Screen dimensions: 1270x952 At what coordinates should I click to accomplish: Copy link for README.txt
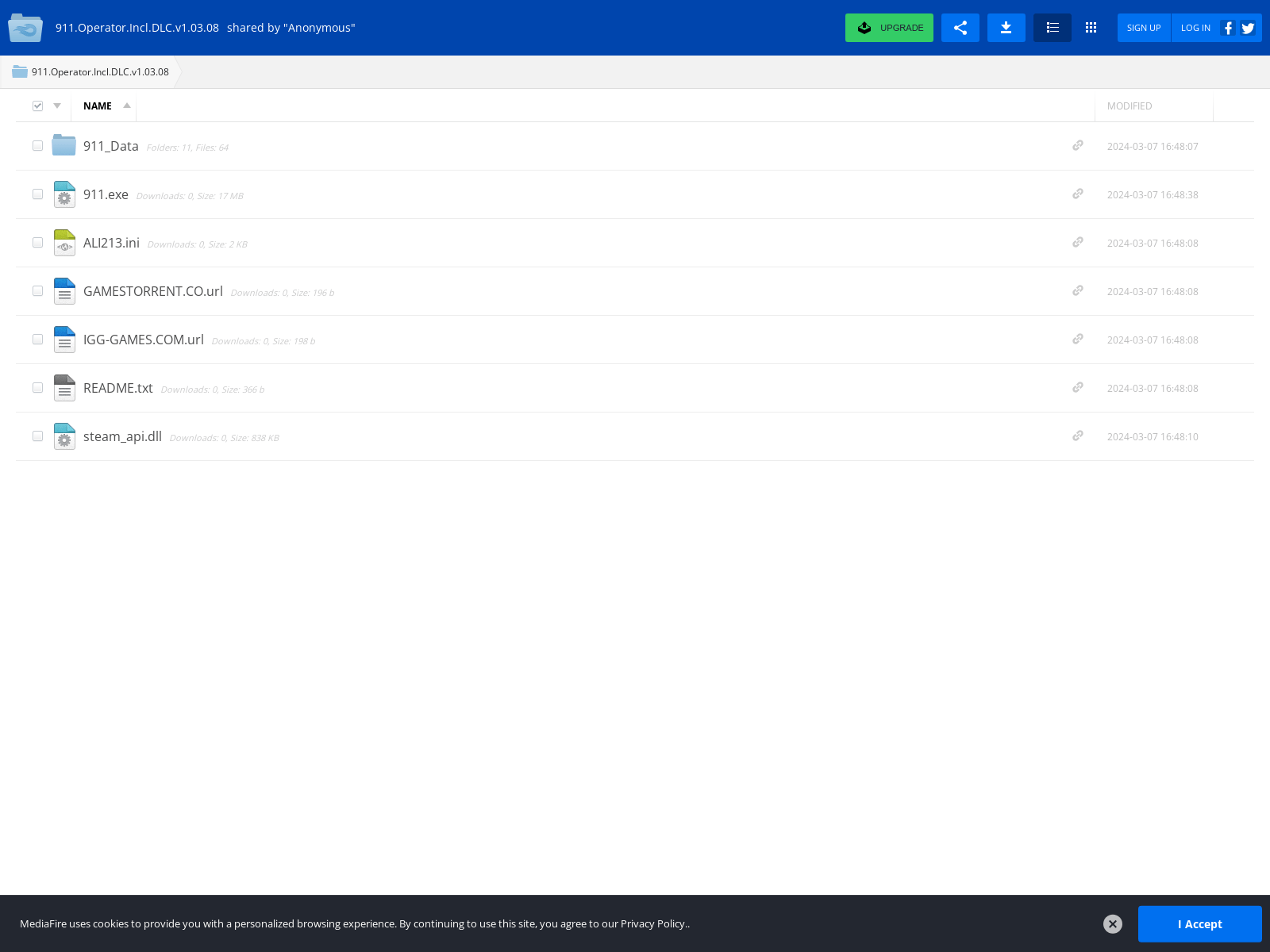(1078, 387)
